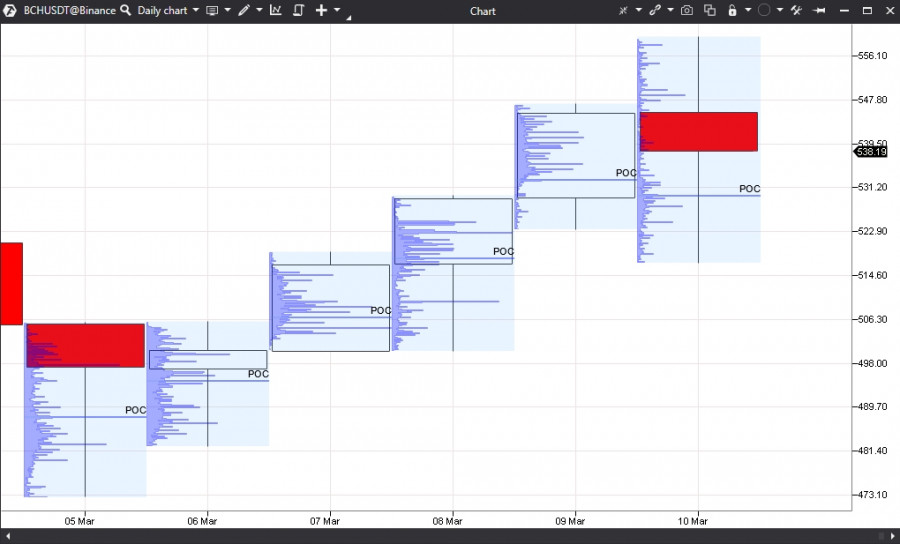Click the plus add button

point(321,10)
